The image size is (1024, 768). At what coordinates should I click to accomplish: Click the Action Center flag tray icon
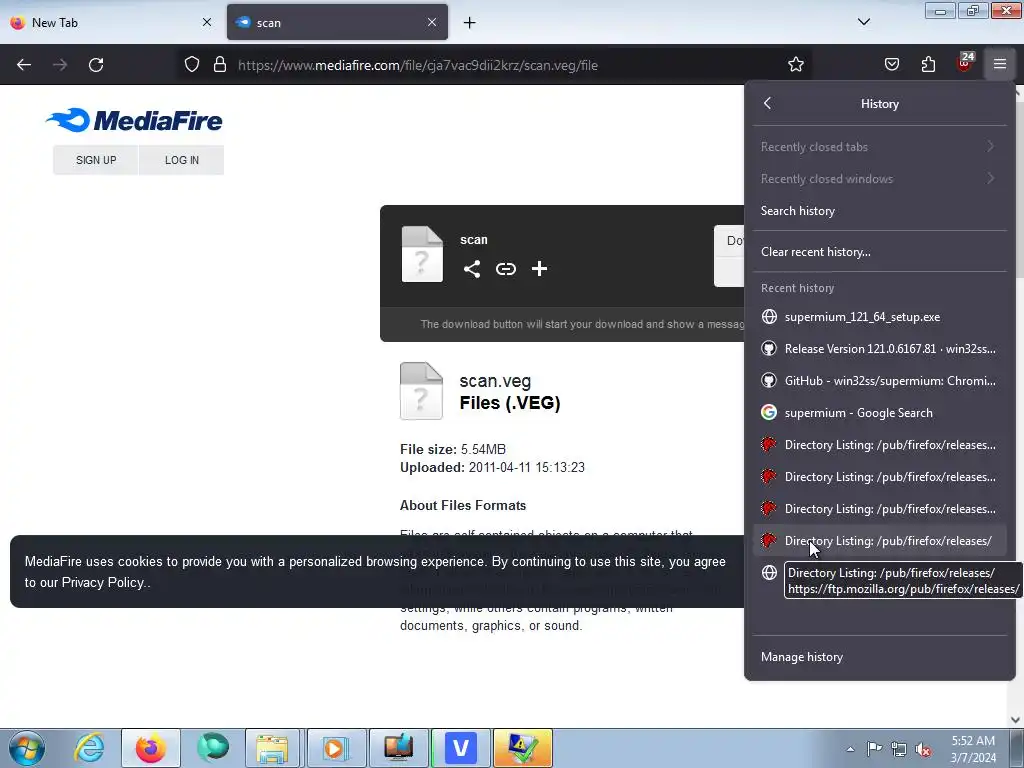click(x=874, y=749)
